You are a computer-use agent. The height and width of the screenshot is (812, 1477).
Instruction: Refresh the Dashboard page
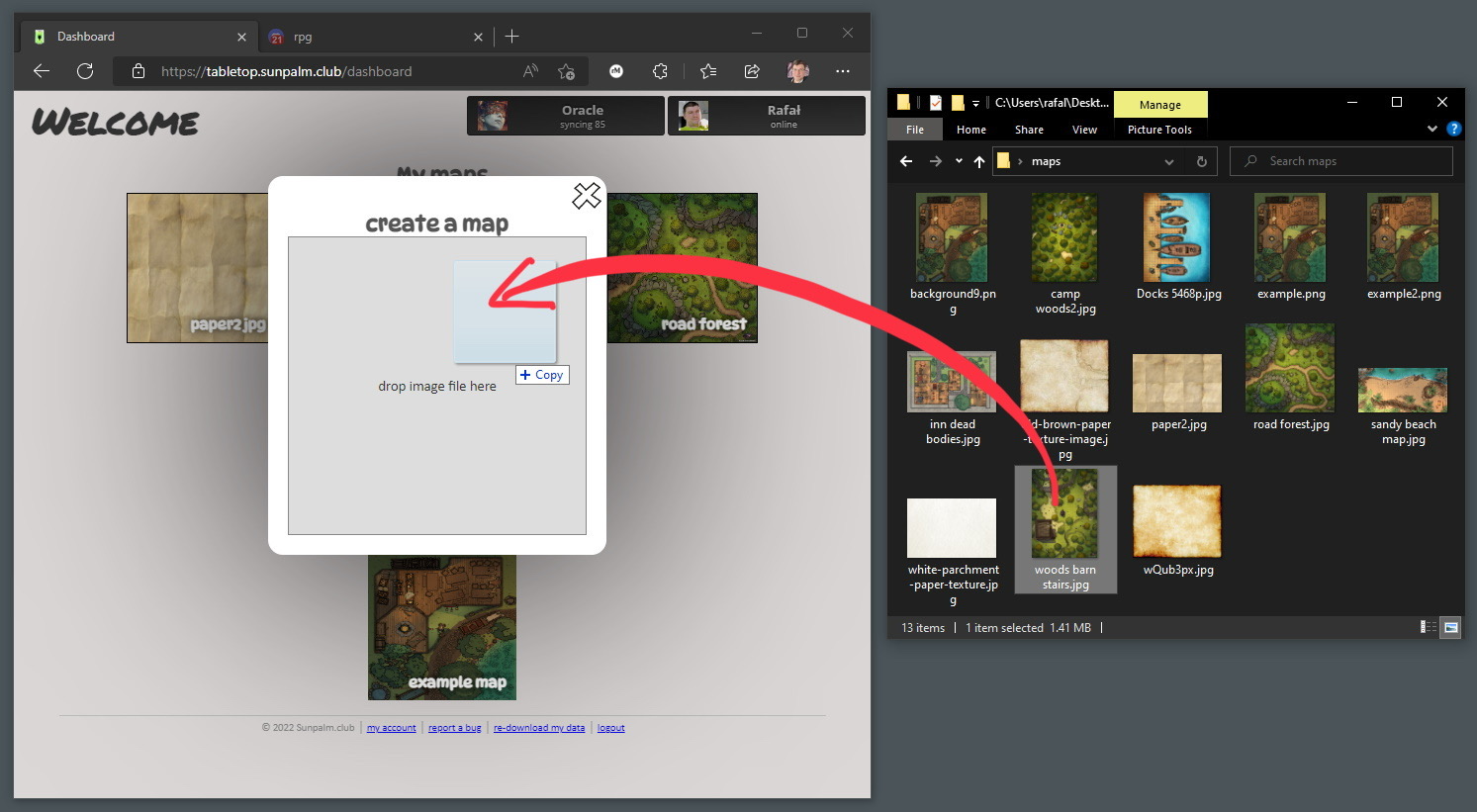[85, 71]
